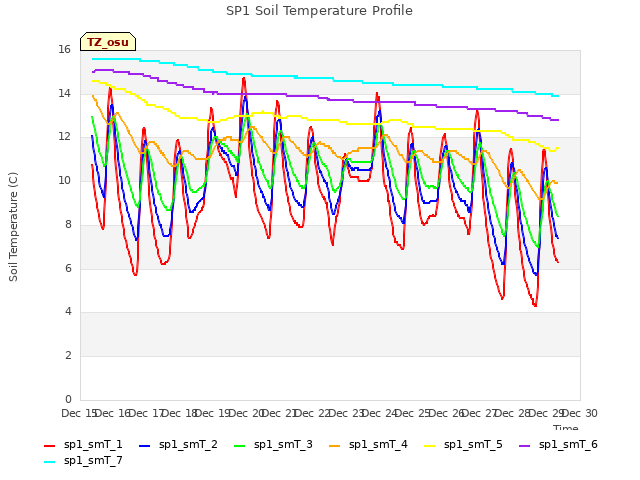Click the Dec 30 x-axis tick label

[579, 413]
